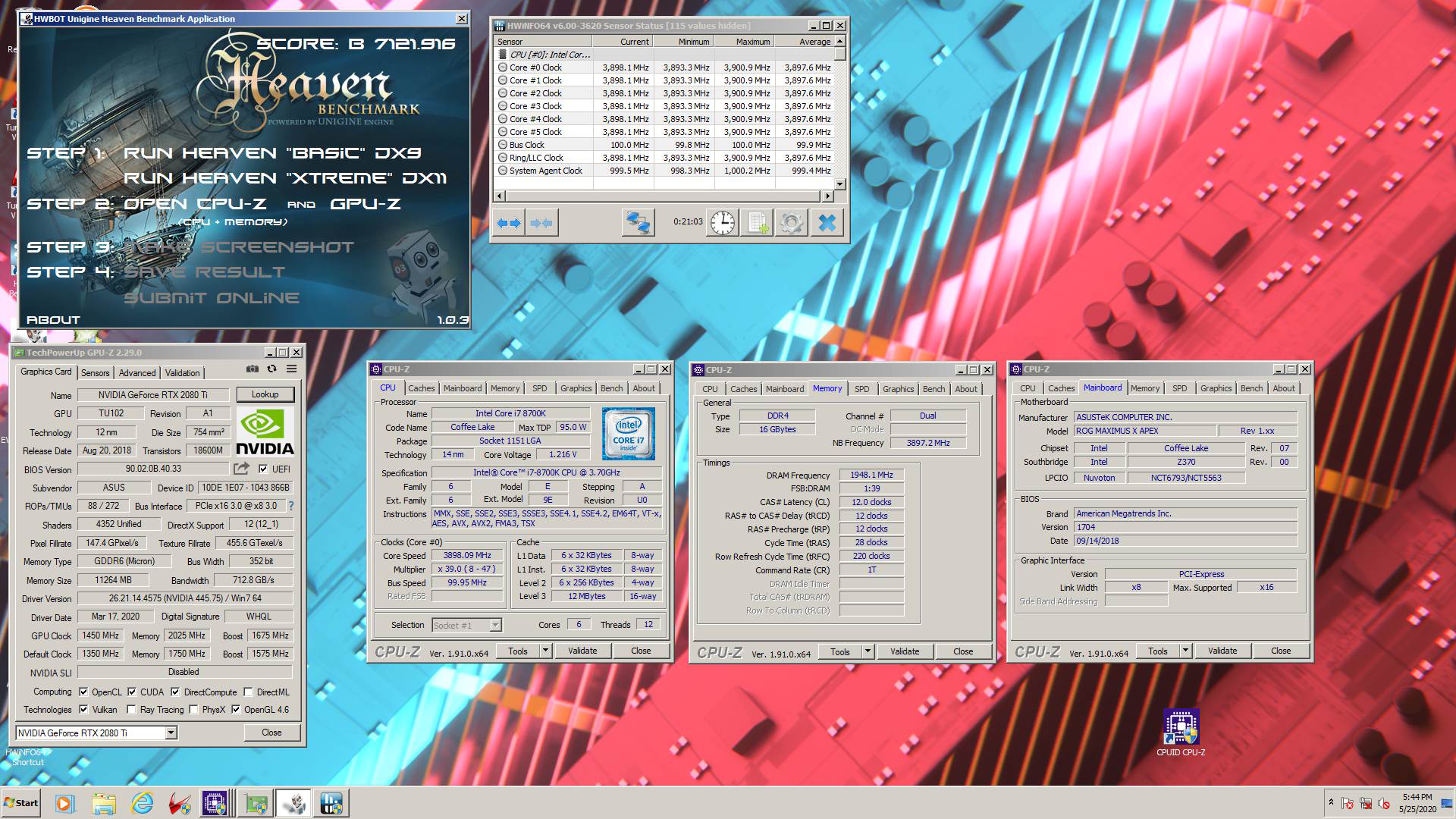The width and height of the screenshot is (1456, 819).
Task: Launch Internet Explorer from the taskbar
Action: (x=142, y=803)
